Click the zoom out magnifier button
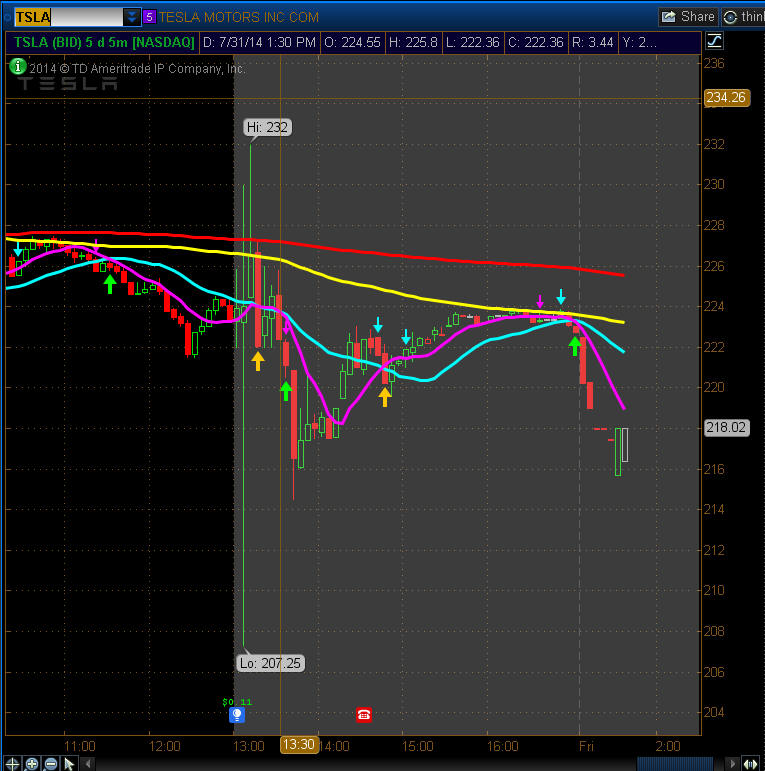The image size is (765, 771). pyautogui.click(x=50, y=763)
